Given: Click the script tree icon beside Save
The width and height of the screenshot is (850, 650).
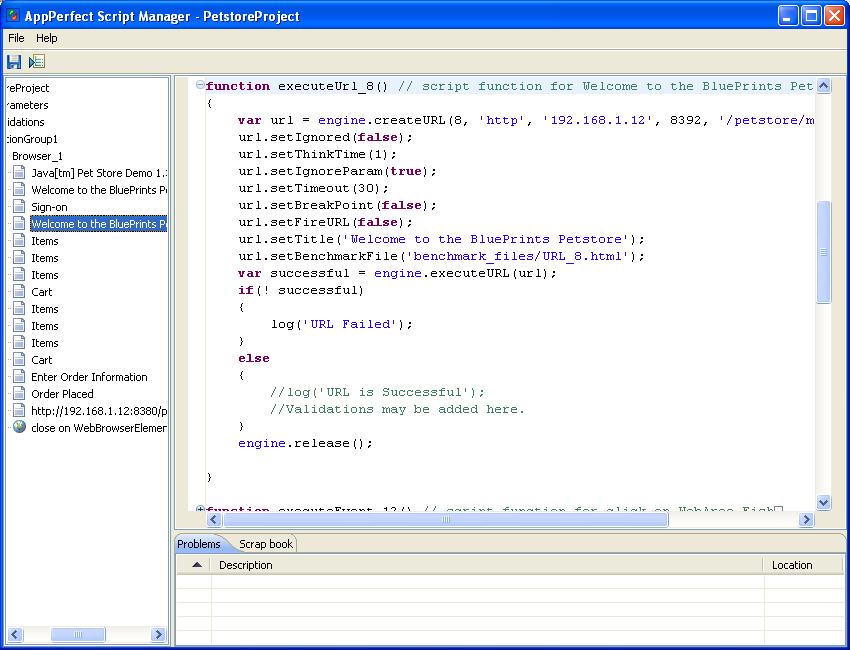Looking at the screenshot, I should point(37,62).
